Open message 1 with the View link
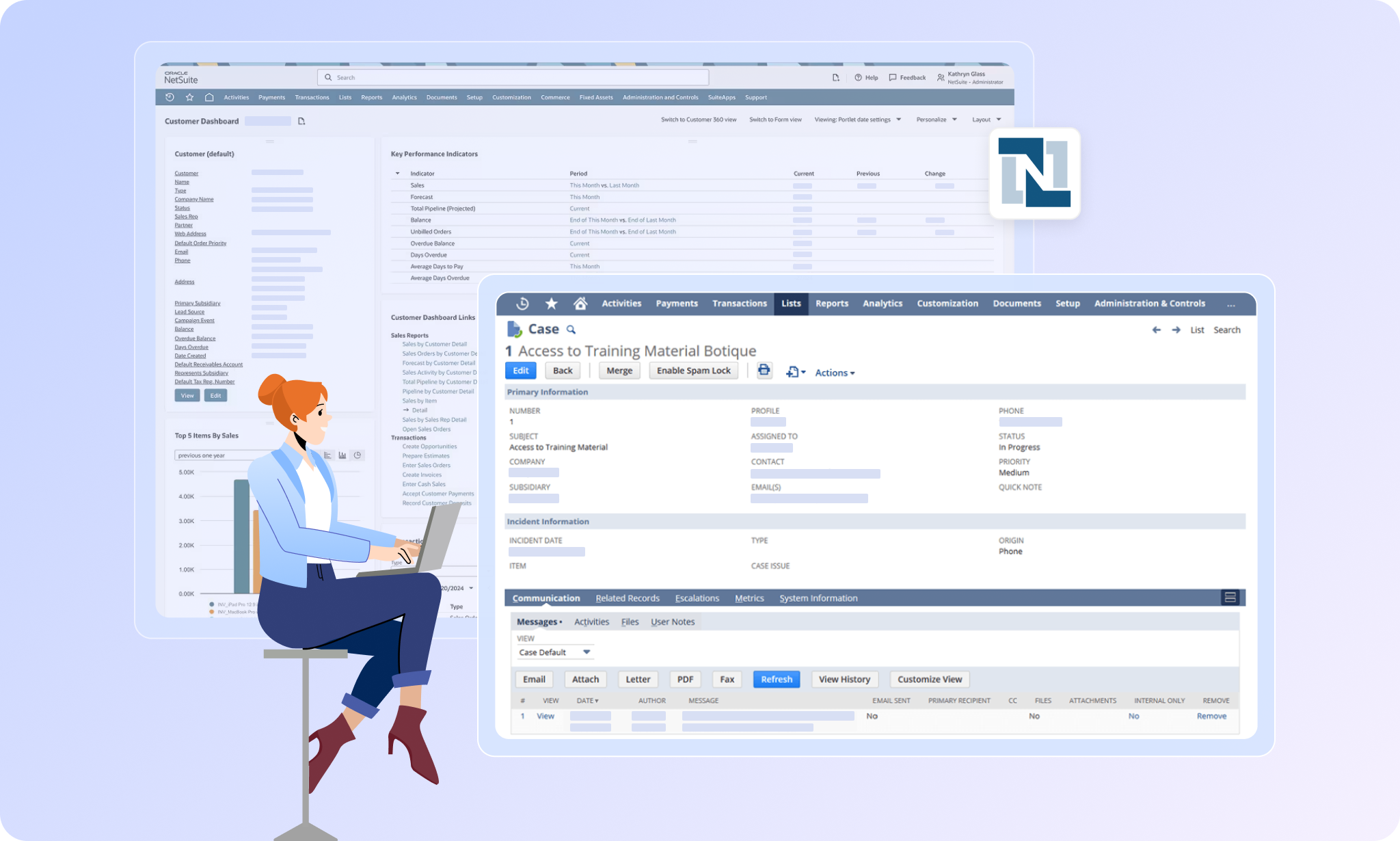The height and width of the screenshot is (841, 1400). click(x=546, y=717)
